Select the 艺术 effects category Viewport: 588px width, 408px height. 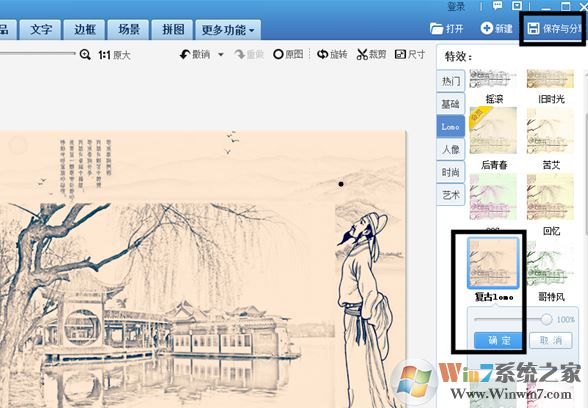[450, 195]
